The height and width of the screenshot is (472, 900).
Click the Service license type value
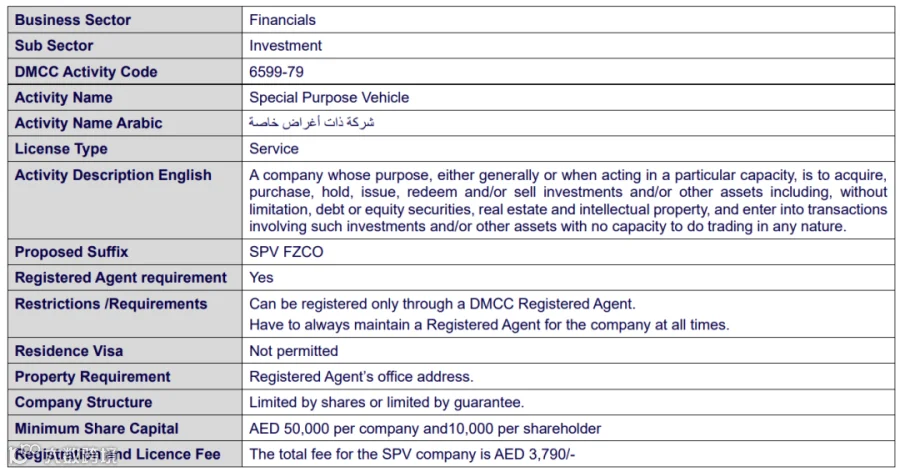pyautogui.click(x=274, y=149)
